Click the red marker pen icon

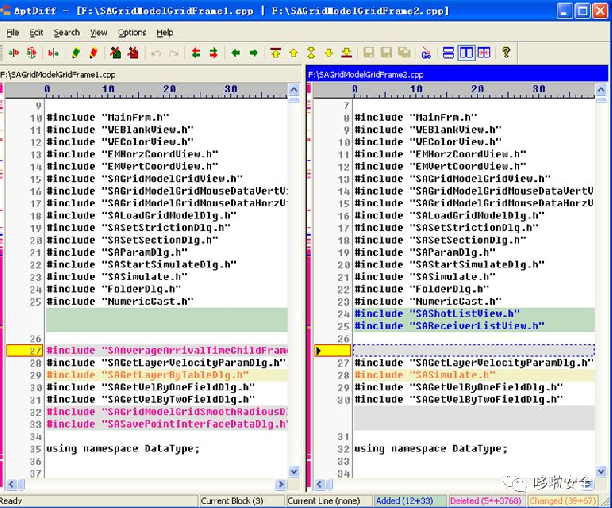[94, 52]
